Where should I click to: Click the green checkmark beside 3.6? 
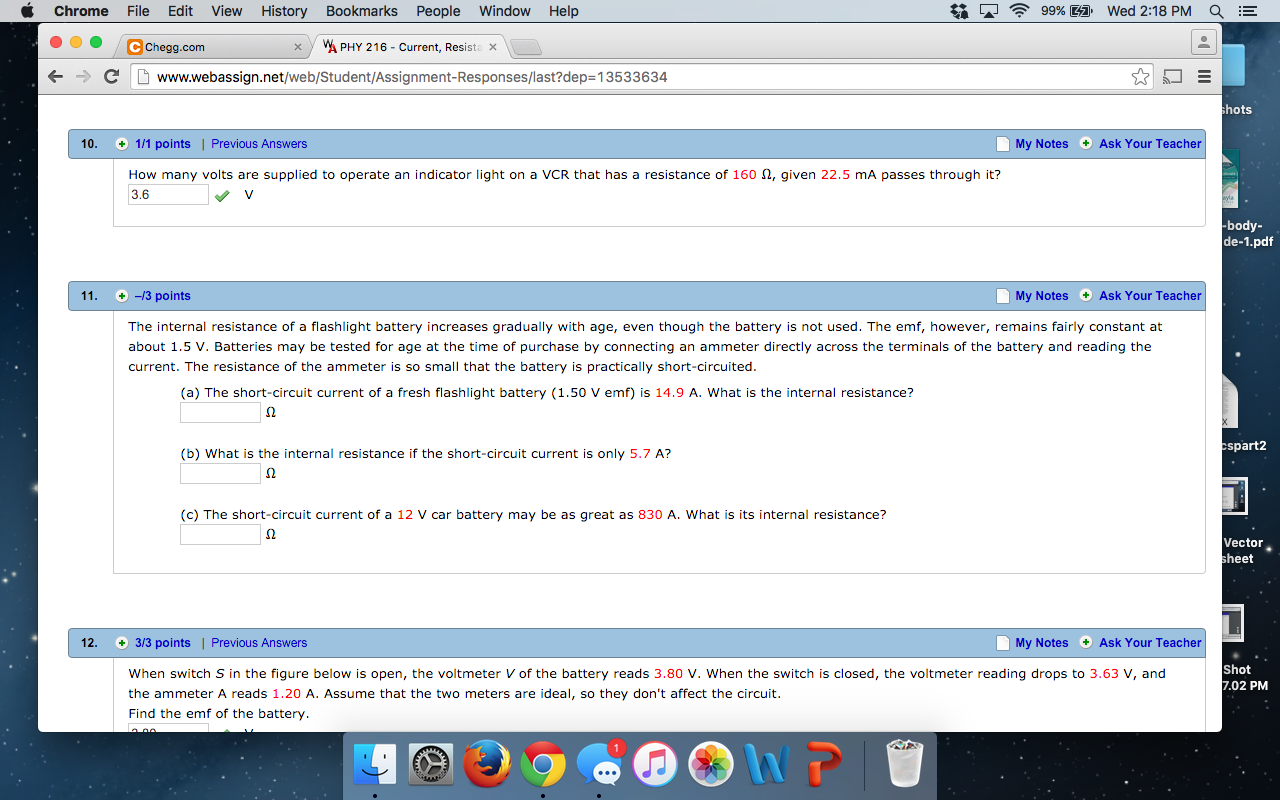click(224, 196)
